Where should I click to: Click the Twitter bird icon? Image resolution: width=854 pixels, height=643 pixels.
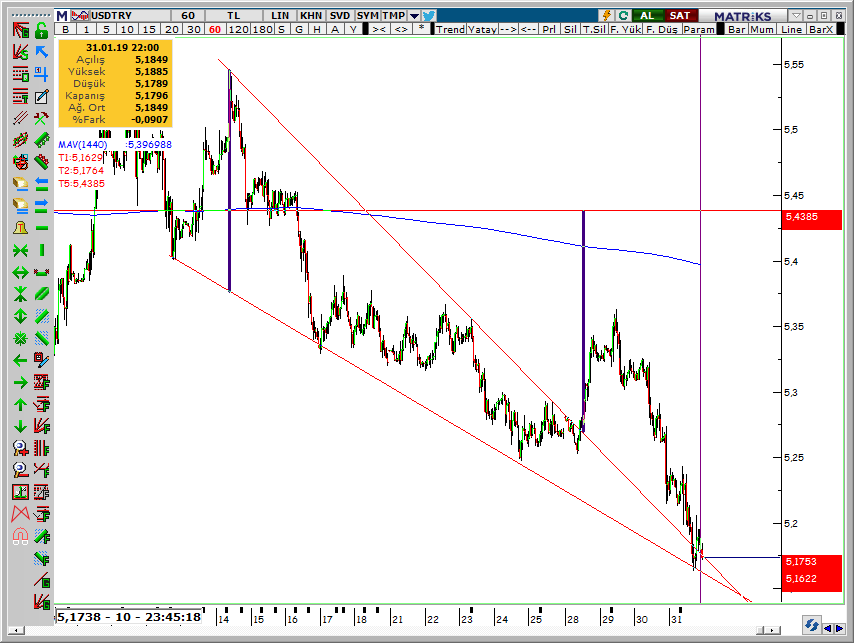point(429,16)
